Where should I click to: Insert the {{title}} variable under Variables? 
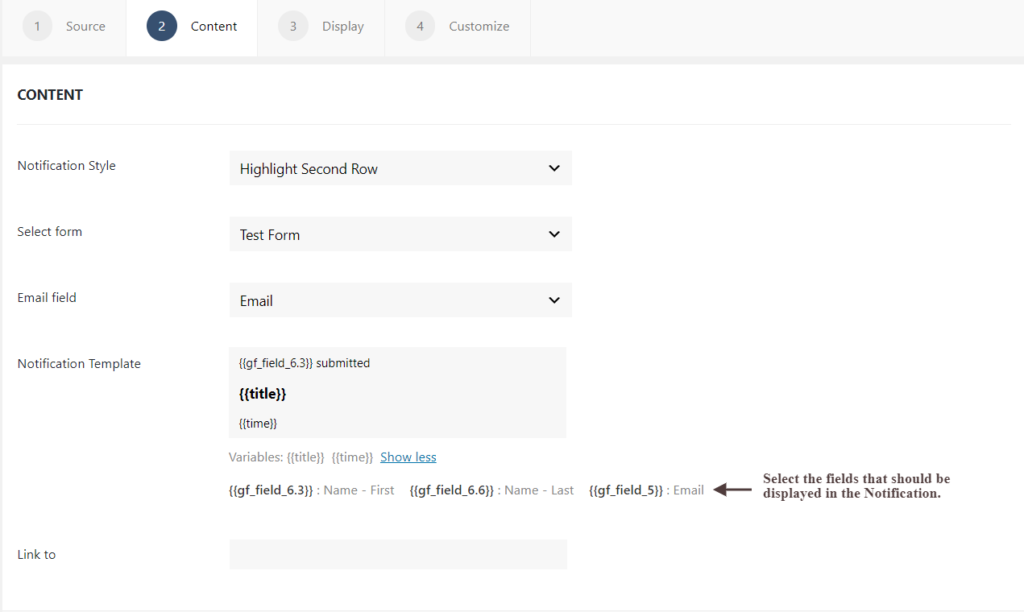305,457
